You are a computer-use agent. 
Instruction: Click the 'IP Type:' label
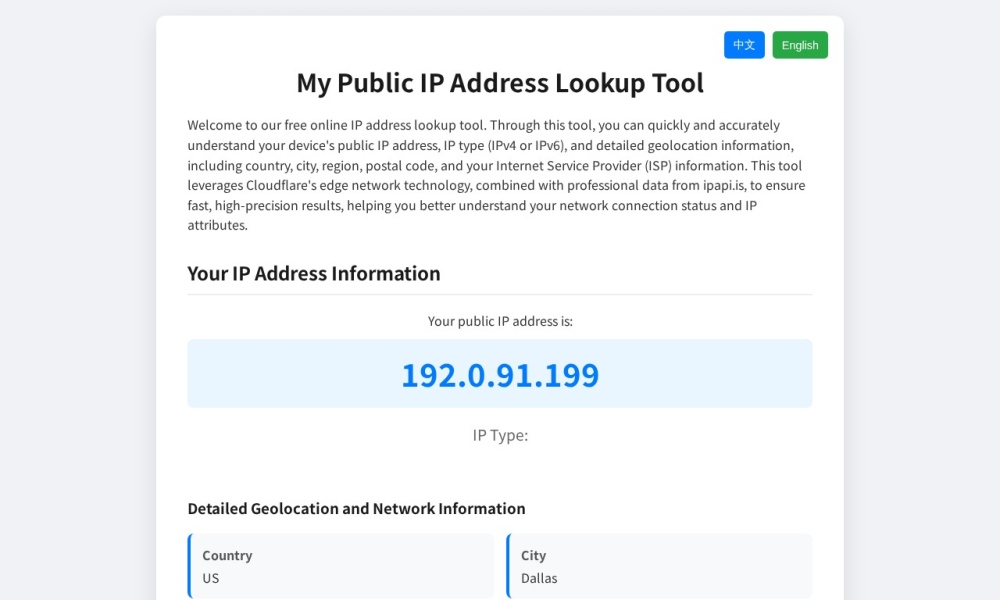(x=500, y=436)
